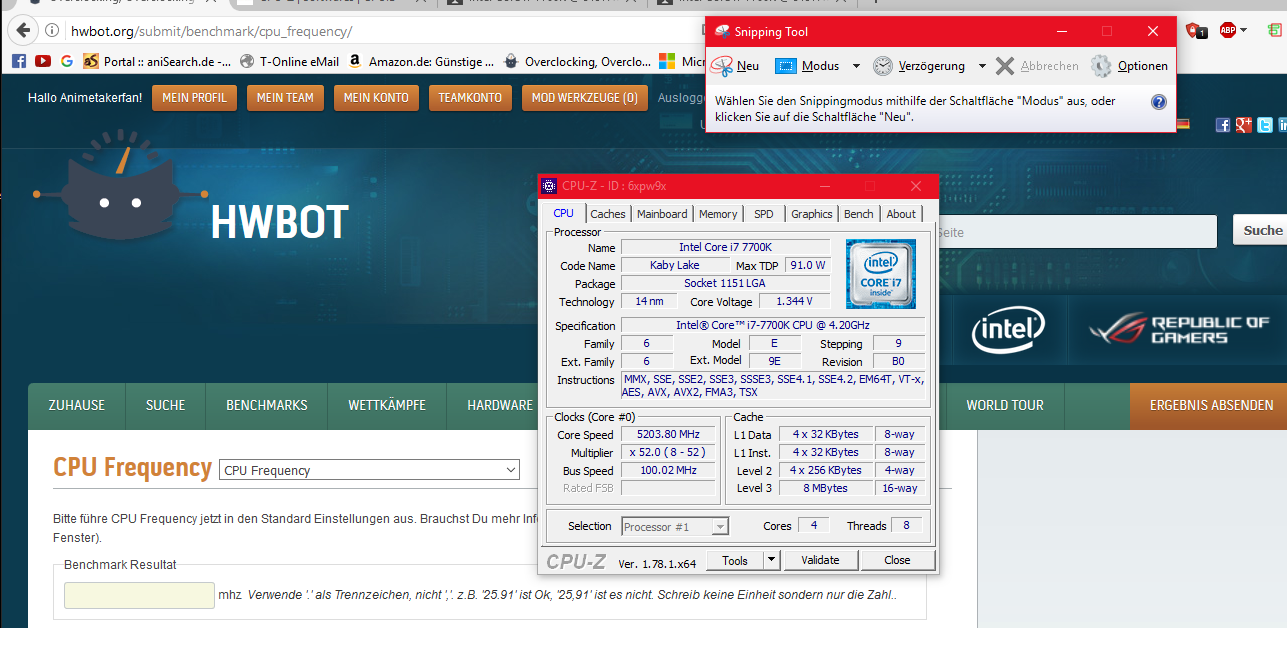
Task: Click the MOD WERKZEUGE (0) button
Action: 585,98
